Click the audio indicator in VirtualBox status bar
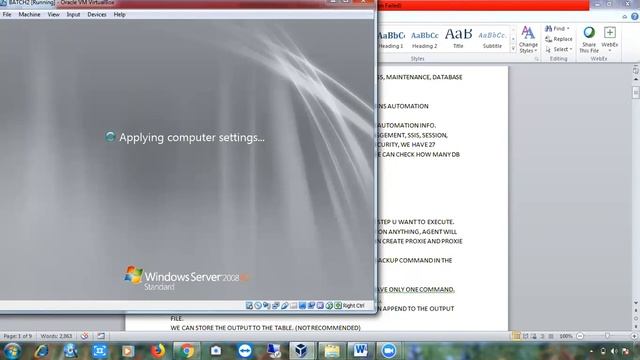The width and height of the screenshot is (640, 360). tap(267, 305)
